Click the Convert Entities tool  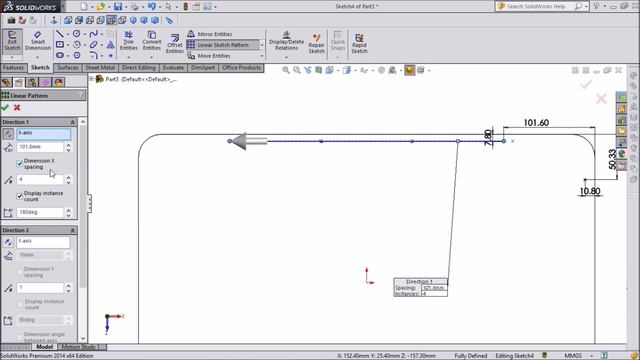tap(152, 41)
